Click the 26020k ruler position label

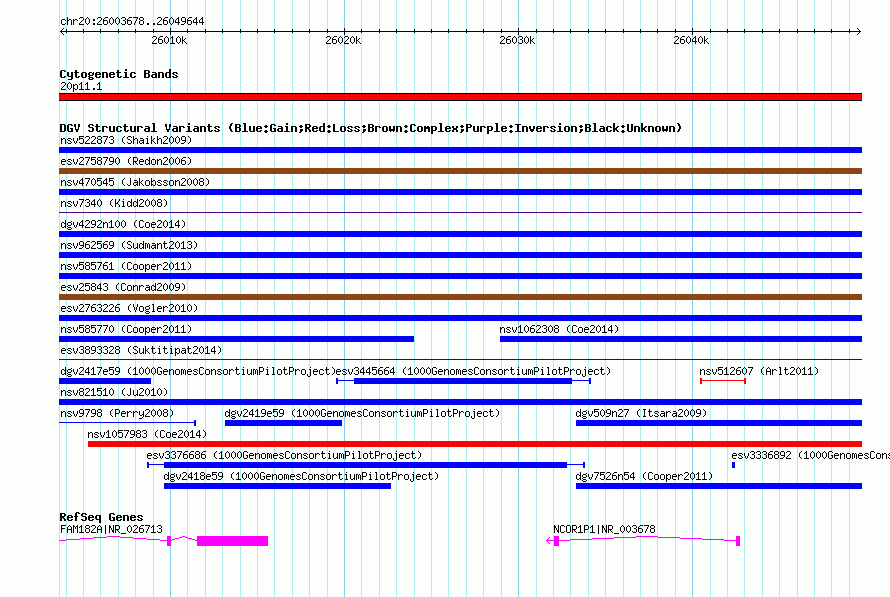coord(343,40)
